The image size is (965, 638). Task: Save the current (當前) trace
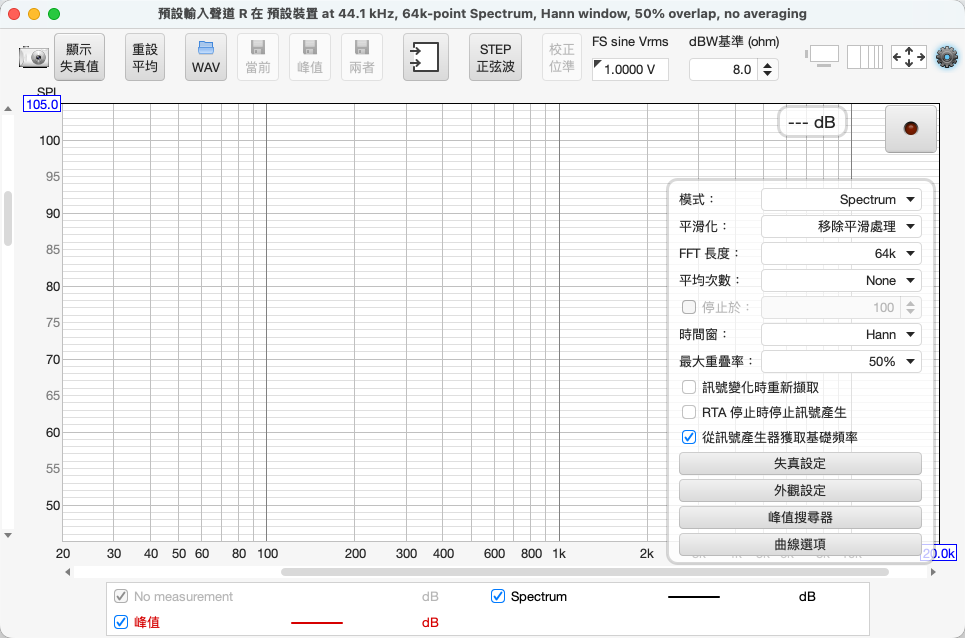[x=258, y=57]
